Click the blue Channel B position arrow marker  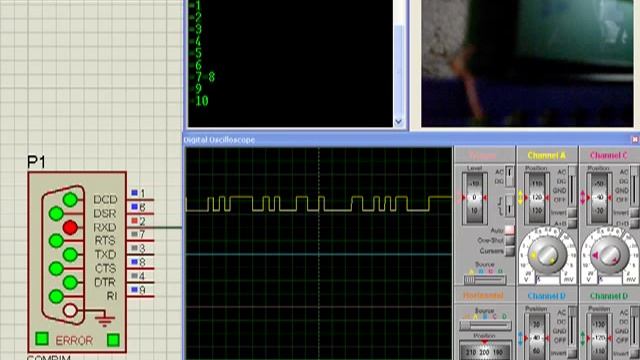(520, 338)
